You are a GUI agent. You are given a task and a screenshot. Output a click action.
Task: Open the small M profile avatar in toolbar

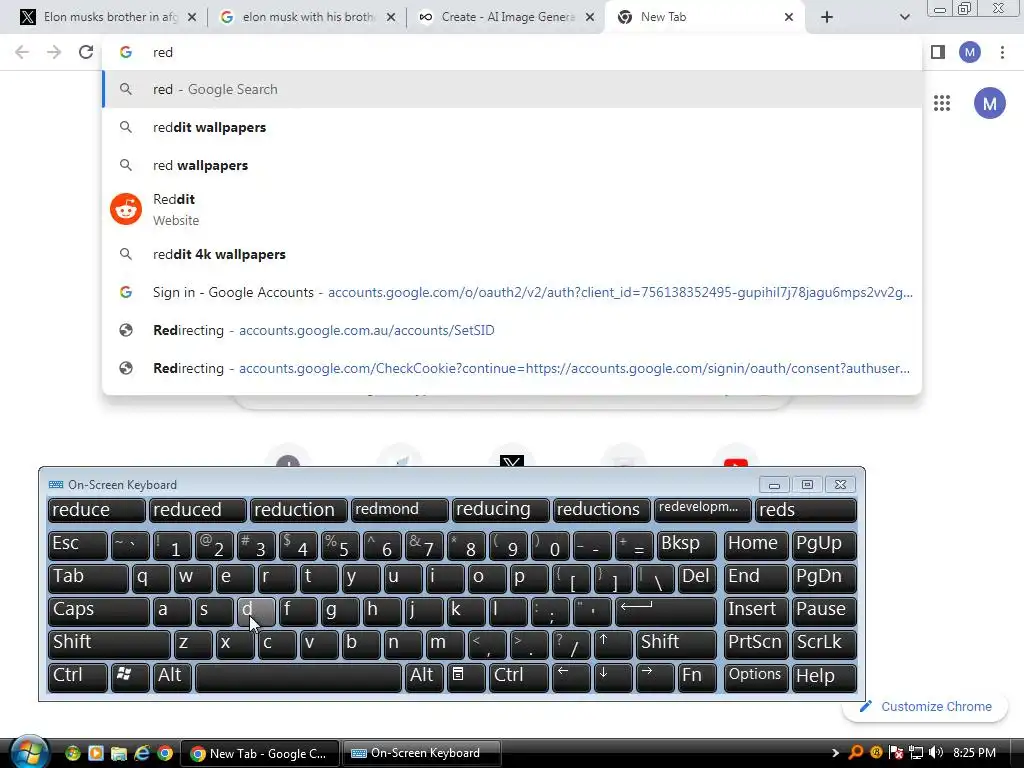[970, 52]
